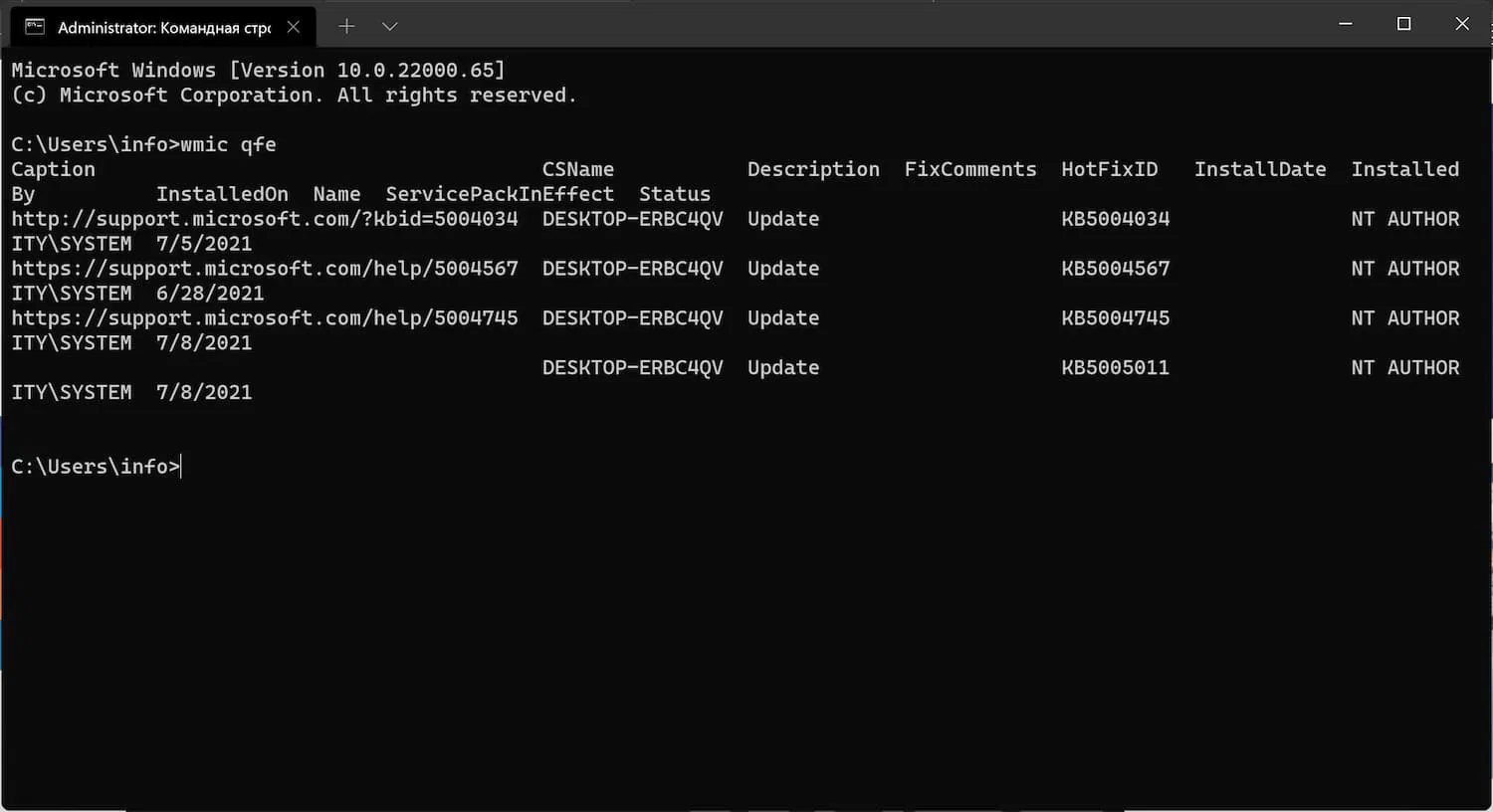Click the CSName column header

pyautogui.click(x=577, y=169)
